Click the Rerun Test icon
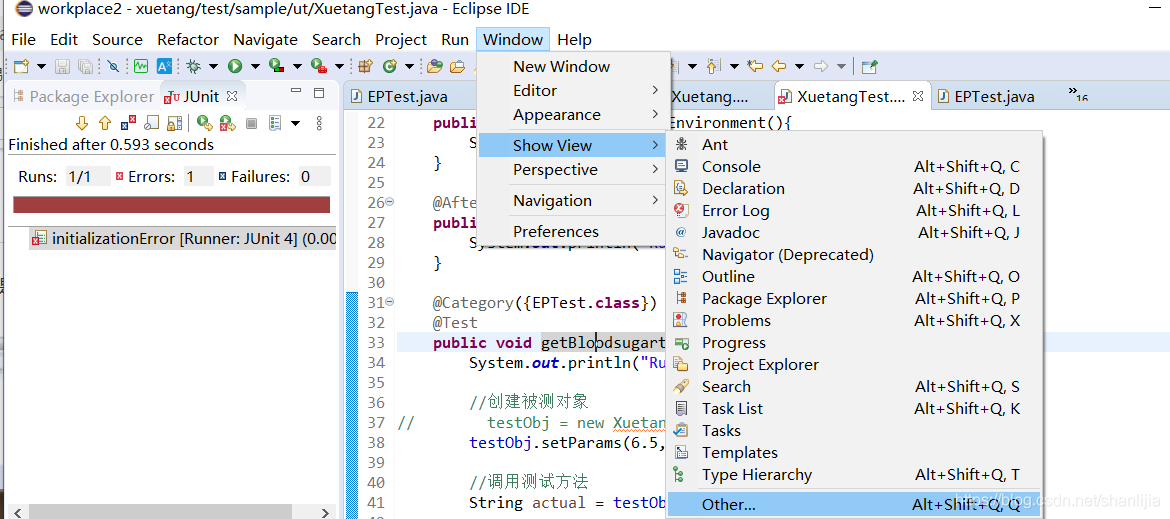Viewport: 1170px width, 519px height. pos(205,123)
